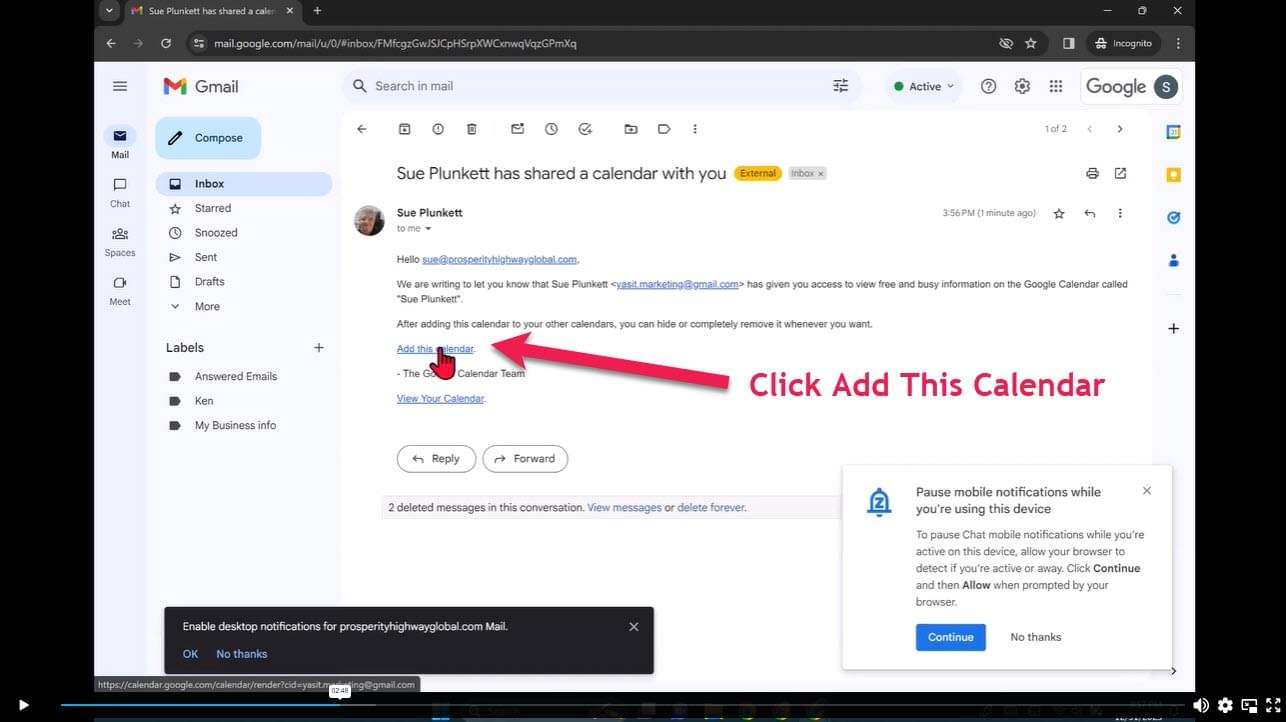
Task: Select the Drafts folder
Action: point(210,282)
